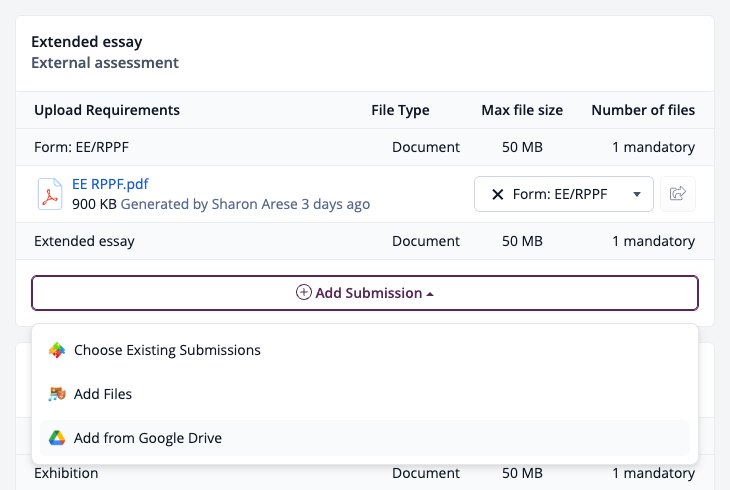Click the 'Extended essay' section heading
730x490 pixels.
click(87, 42)
